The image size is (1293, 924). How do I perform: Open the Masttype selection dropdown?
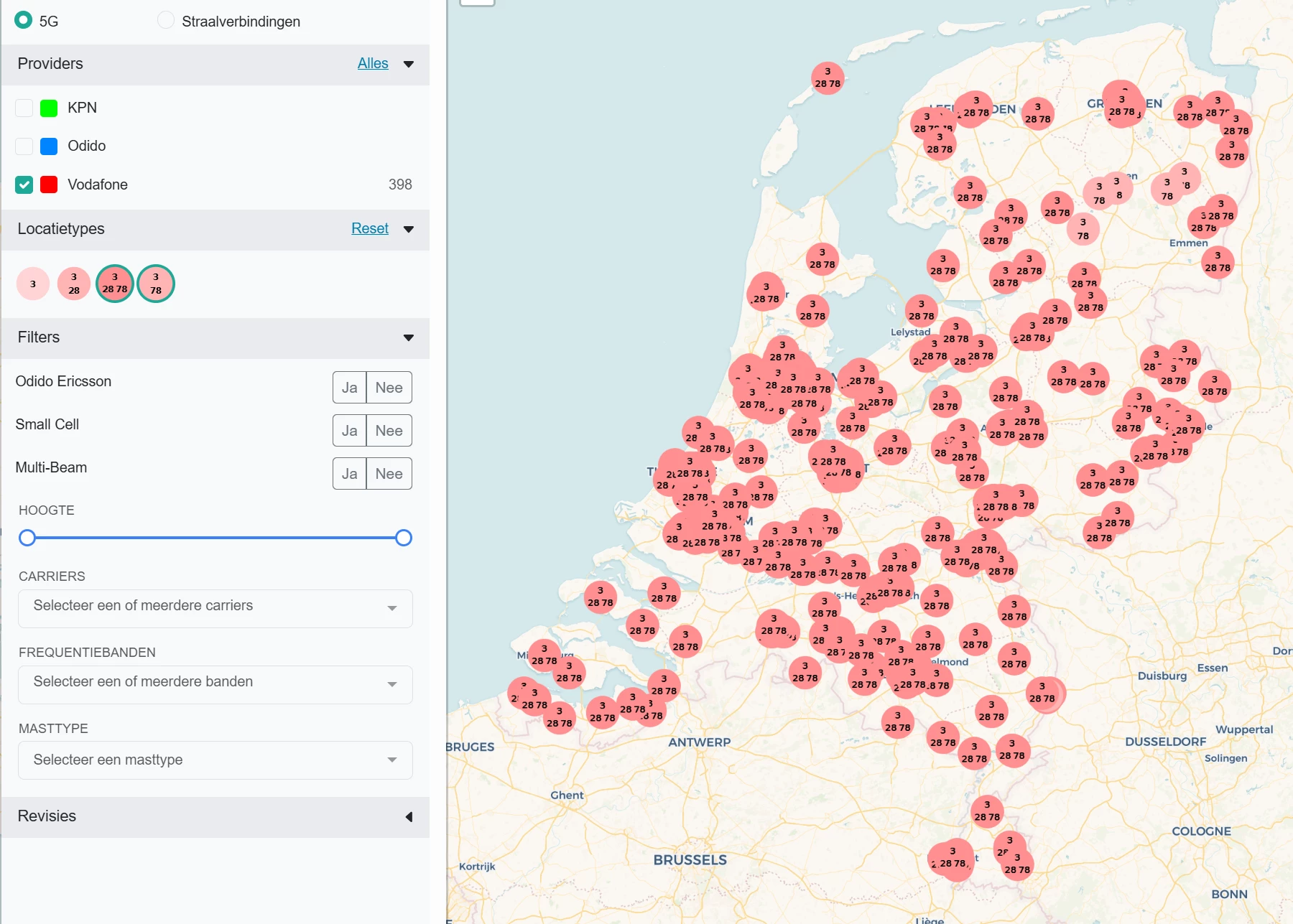click(215, 760)
